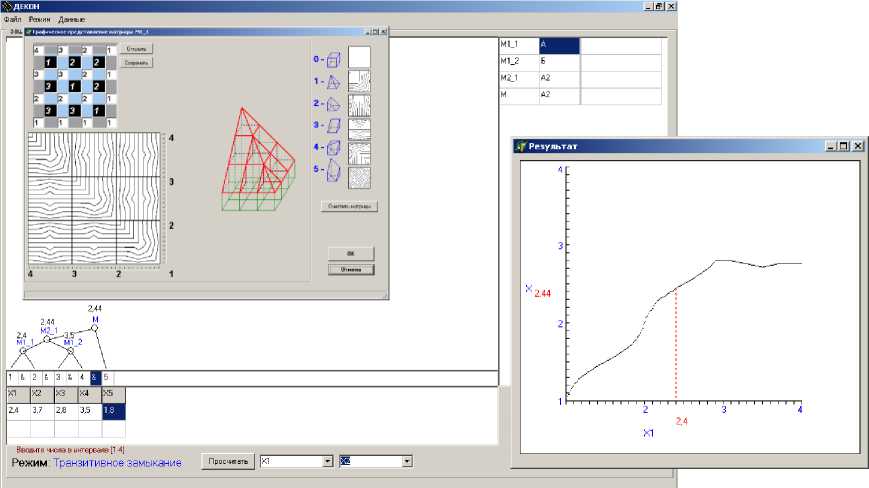
Task: Open the second variable dropdown right of X1
Action: coord(407,461)
